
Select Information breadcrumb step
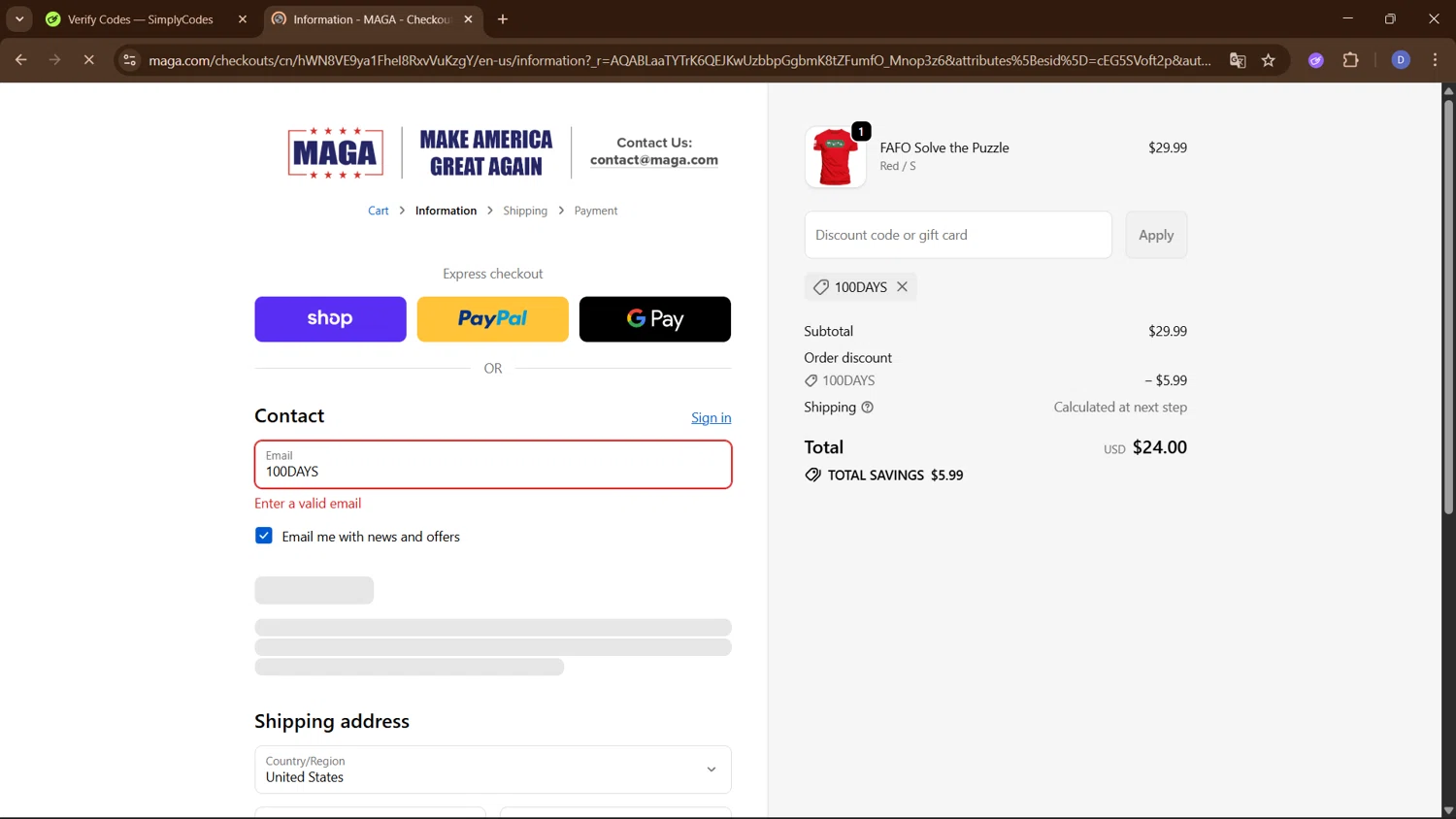point(446,211)
